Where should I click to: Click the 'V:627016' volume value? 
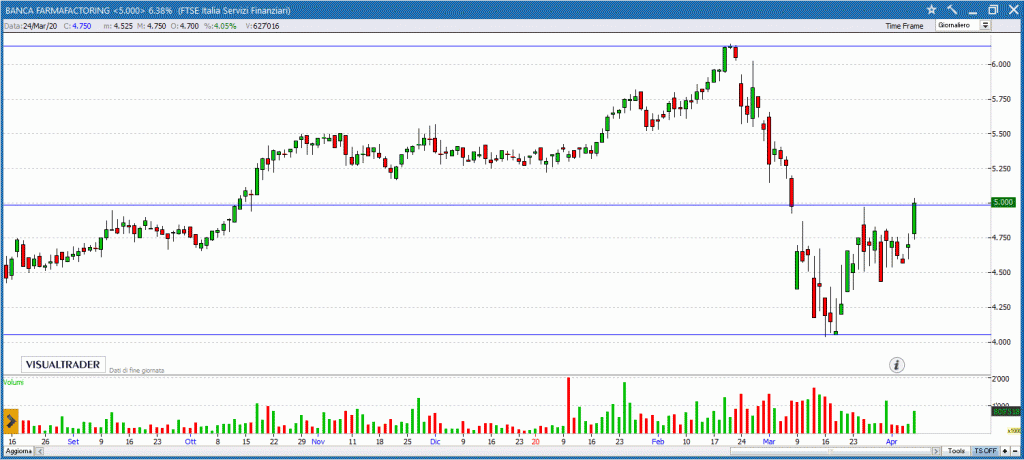point(263,26)
